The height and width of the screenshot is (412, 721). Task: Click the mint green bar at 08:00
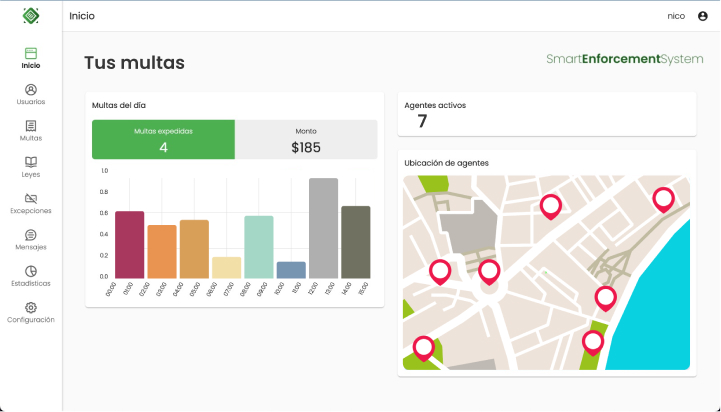pyautogui.click(x=259, y=247)
